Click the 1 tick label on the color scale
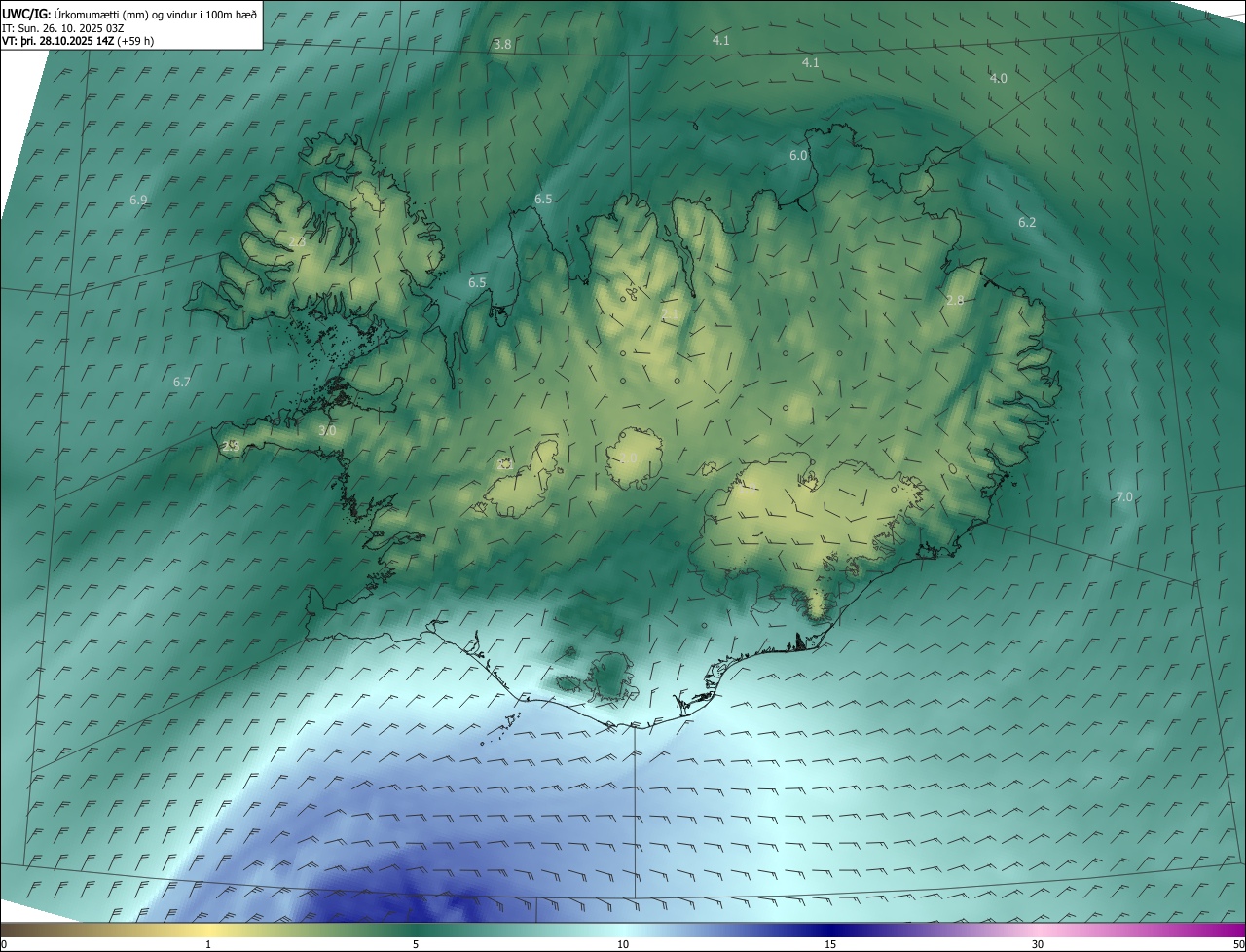 [208, 944]
